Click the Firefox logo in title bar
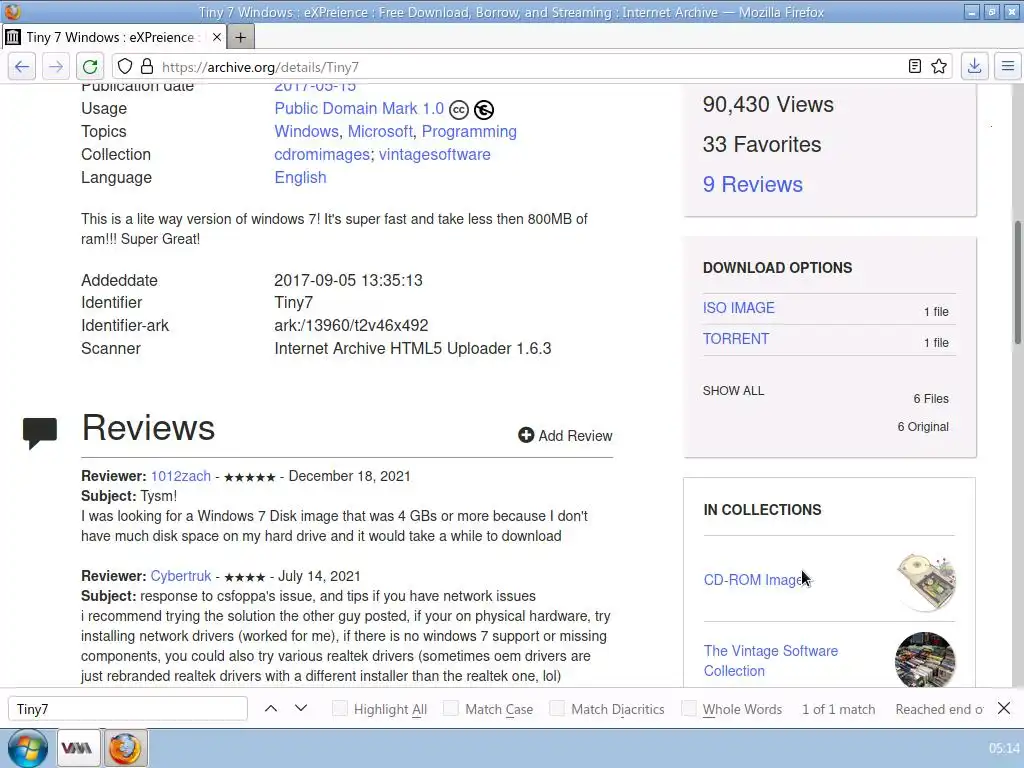The image size is (1024, 768). point(12,12)
